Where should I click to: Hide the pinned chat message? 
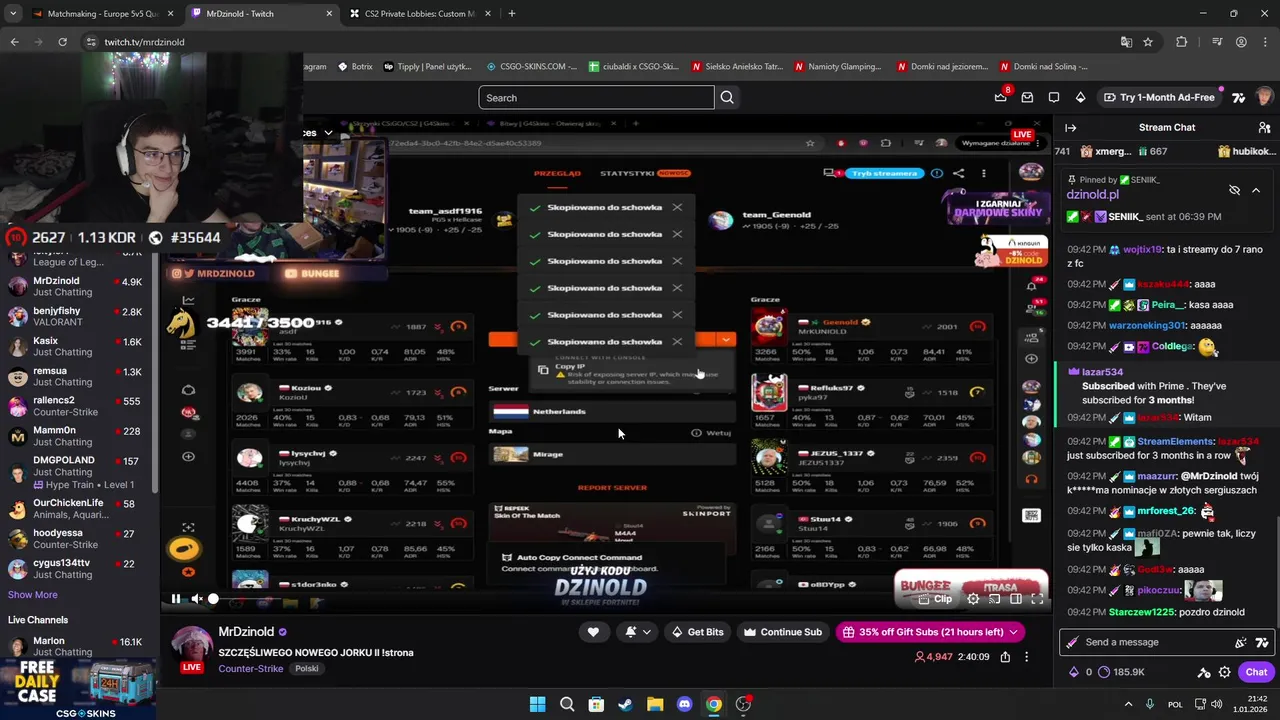[x=1234, y=190]
